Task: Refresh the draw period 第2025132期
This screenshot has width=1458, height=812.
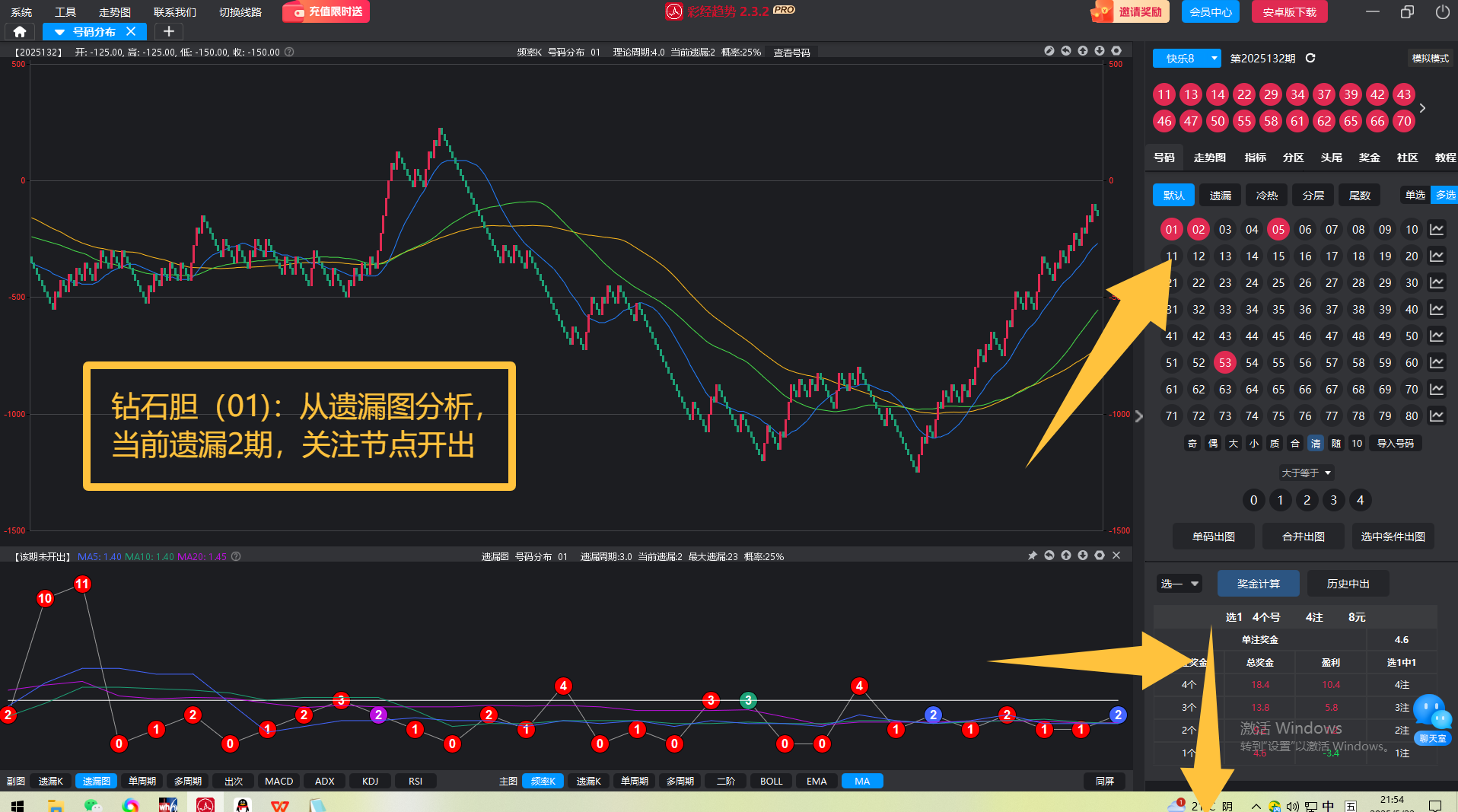Action: (1310, 58)
